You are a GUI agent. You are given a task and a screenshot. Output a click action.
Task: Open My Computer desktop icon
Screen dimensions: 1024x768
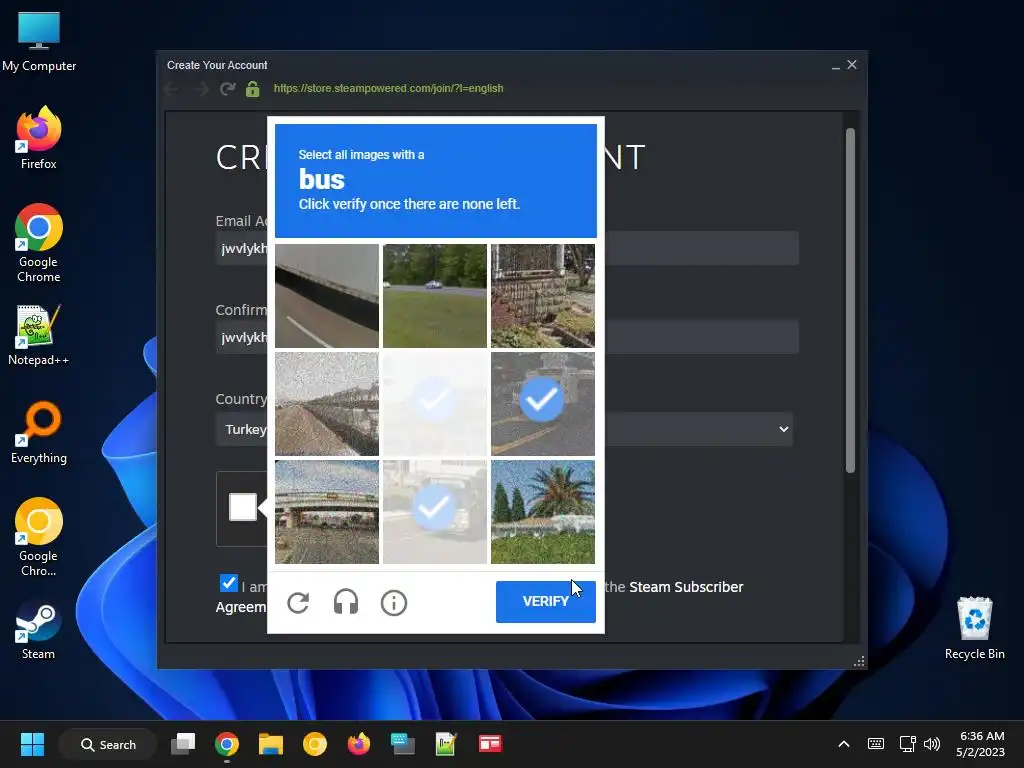click(x=39, y=41)
